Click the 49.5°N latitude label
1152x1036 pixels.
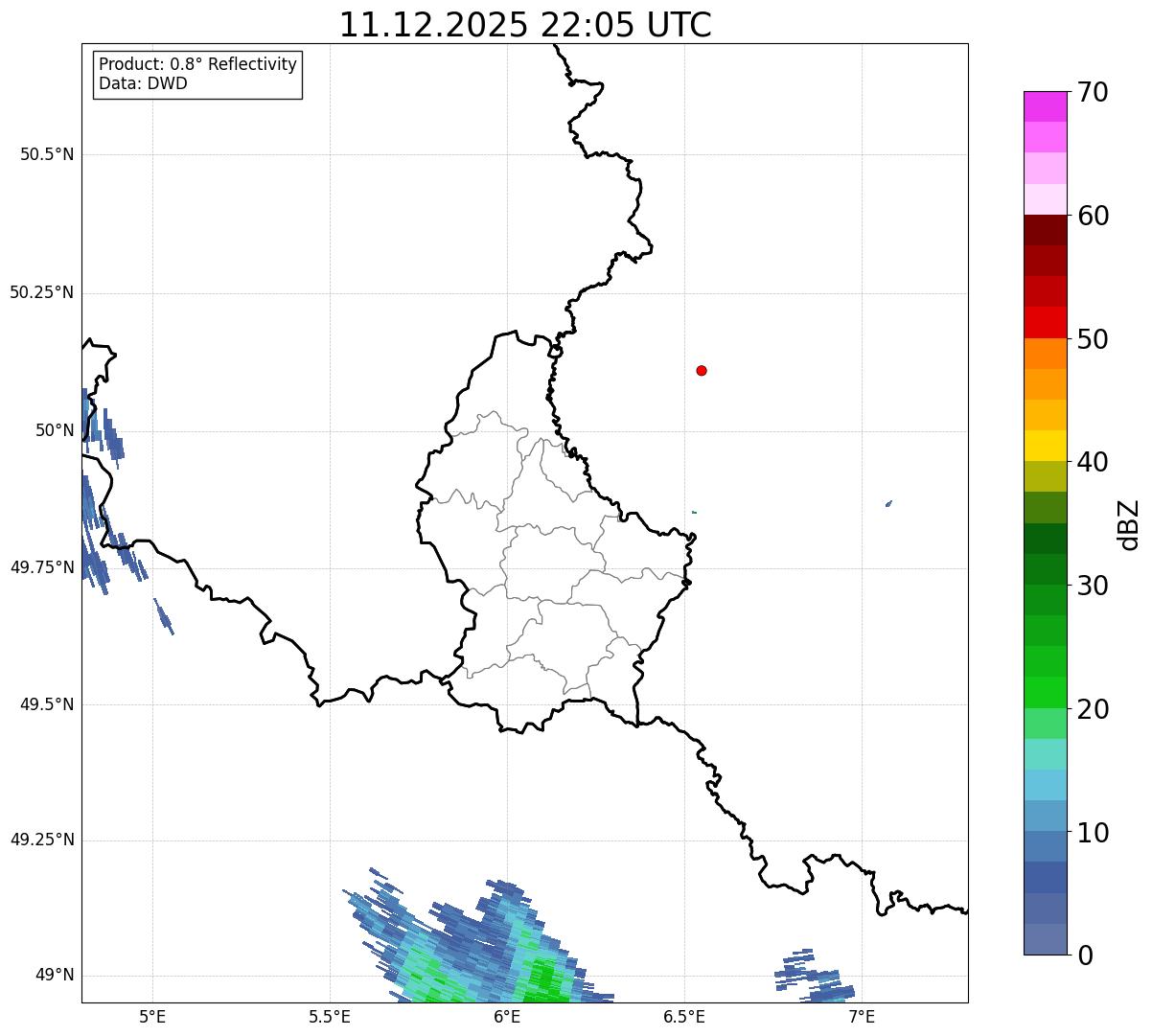point(47,704)
